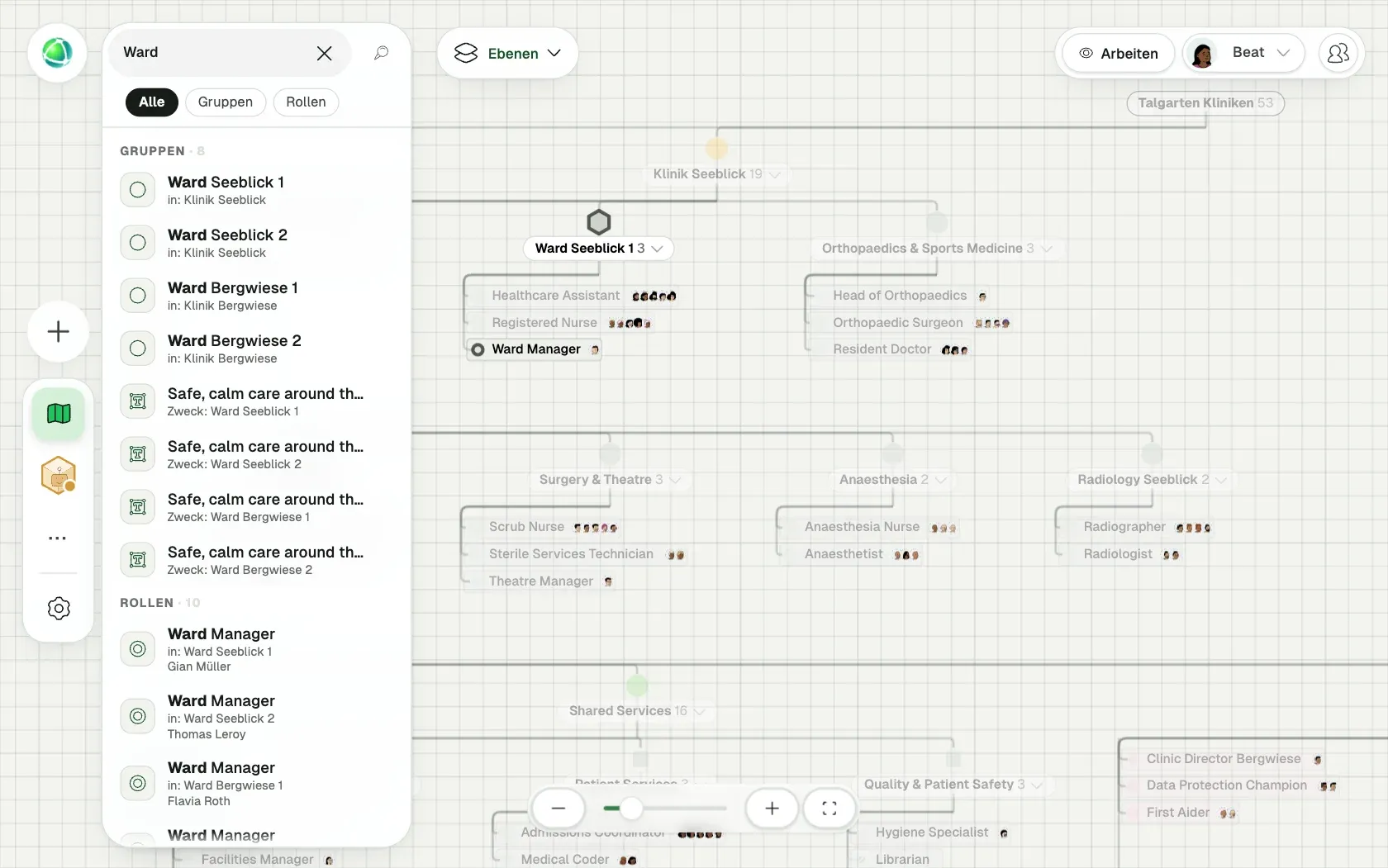Click the Talgarten Kliniken 53 chip
The height and width of the screenshot is (868, 1388).
coord(1205,103)
